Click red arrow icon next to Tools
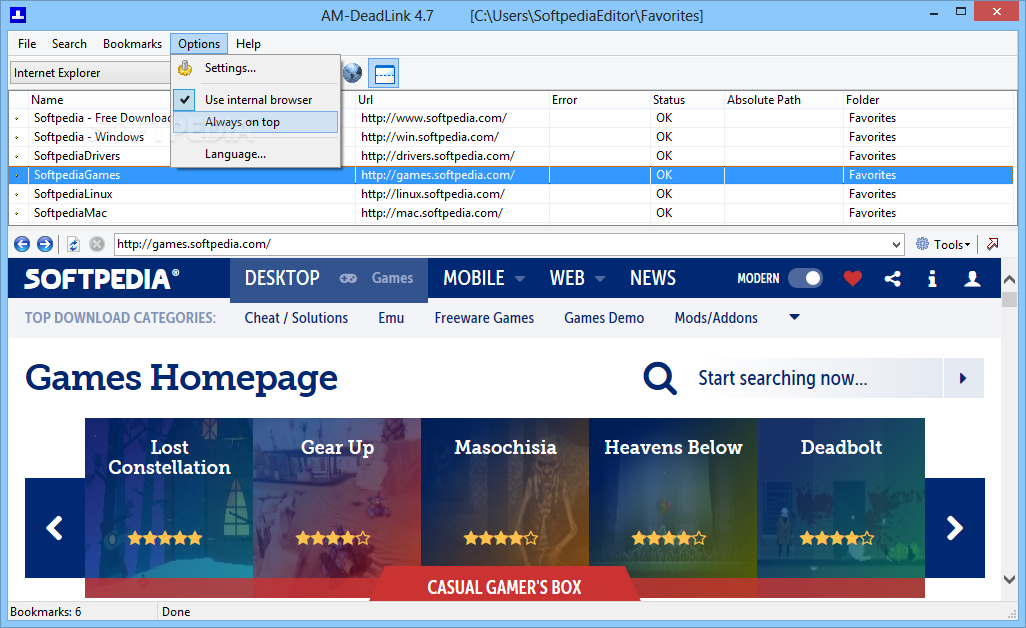Image resolution: width=1026 pixels, height=628 pixels. (993, 244)
